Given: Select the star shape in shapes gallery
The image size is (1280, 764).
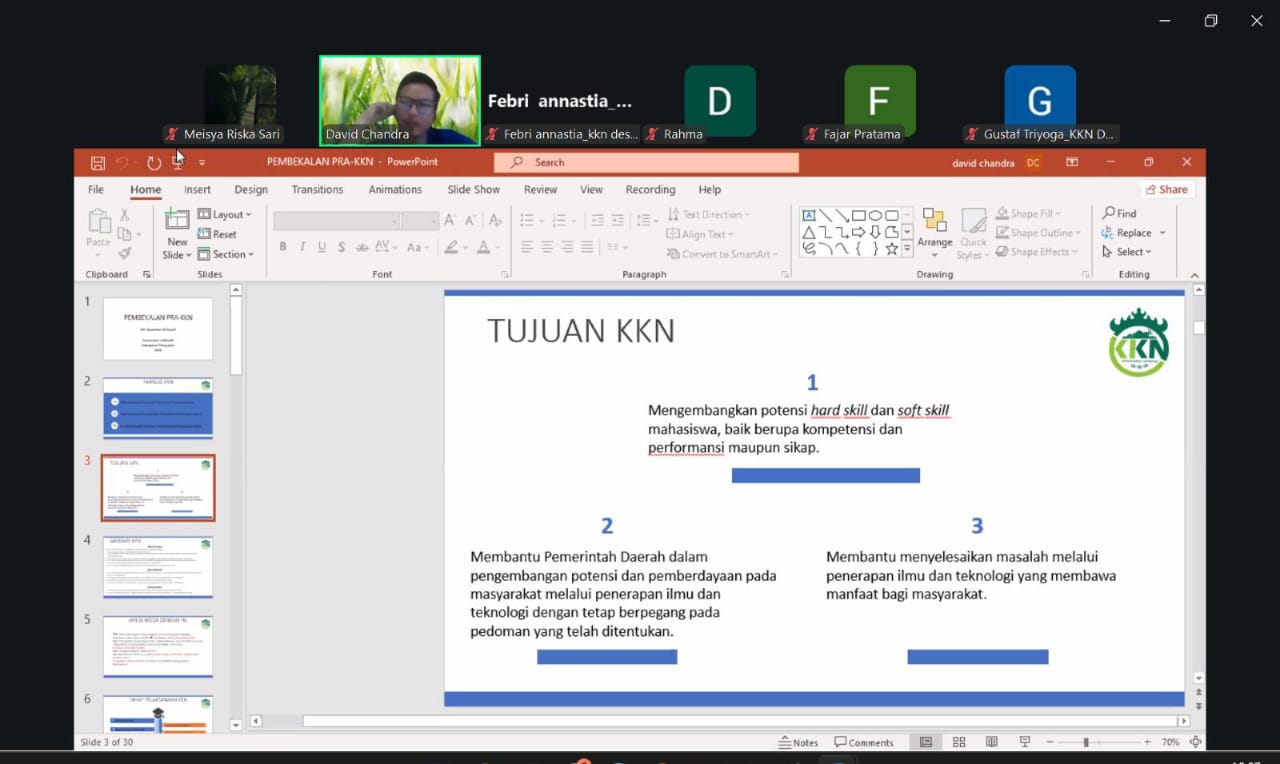Looking at the screenshot, I should point(891,249).
